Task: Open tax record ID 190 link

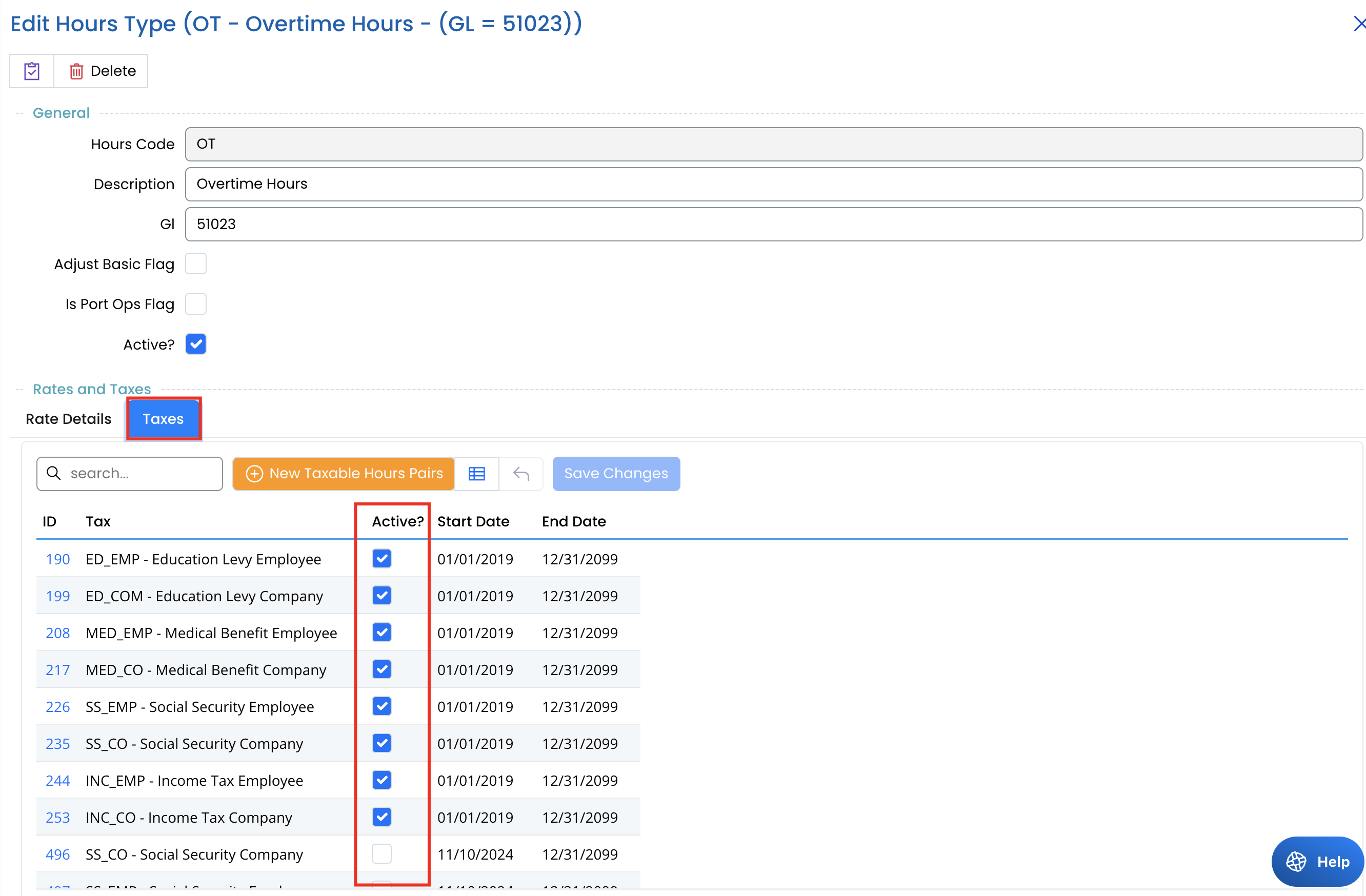Action: click(57, 559)
